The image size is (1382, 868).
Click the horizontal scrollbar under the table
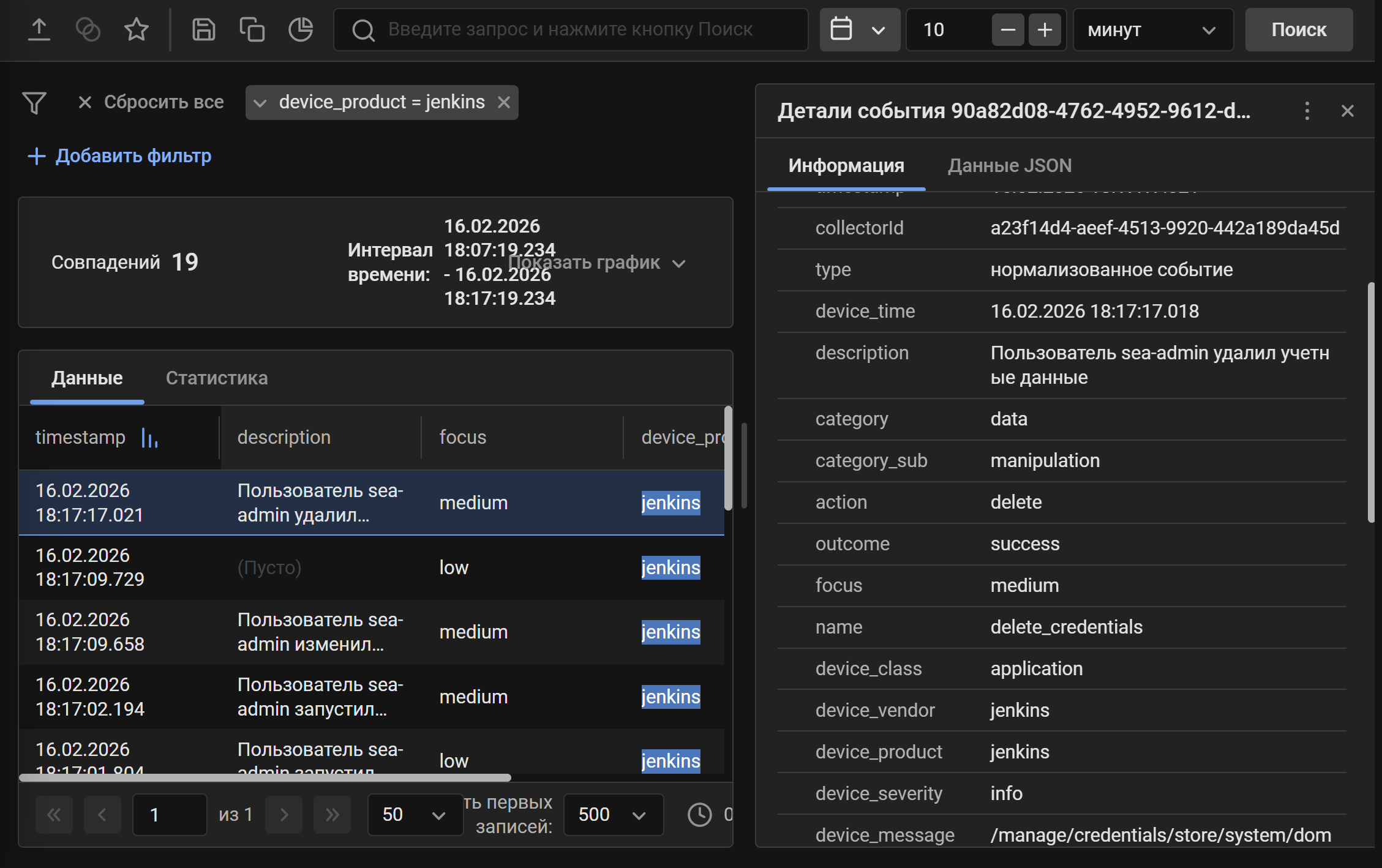pyautogui.click(x=265, y=777)
